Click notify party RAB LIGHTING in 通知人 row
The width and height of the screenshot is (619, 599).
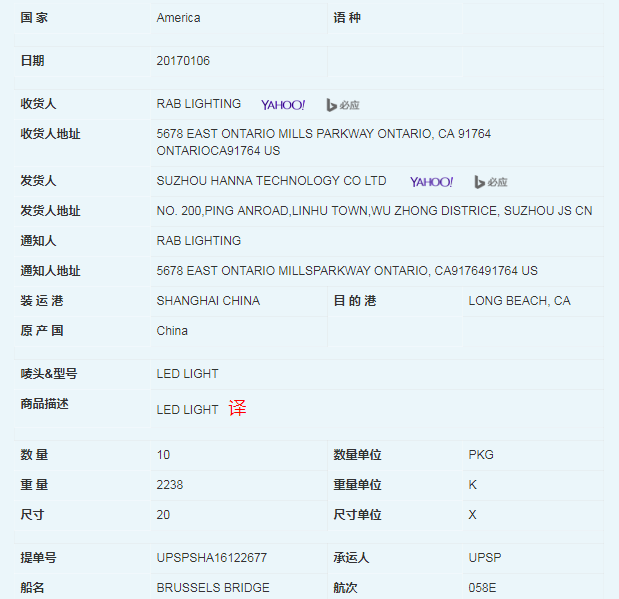point(199,241)
